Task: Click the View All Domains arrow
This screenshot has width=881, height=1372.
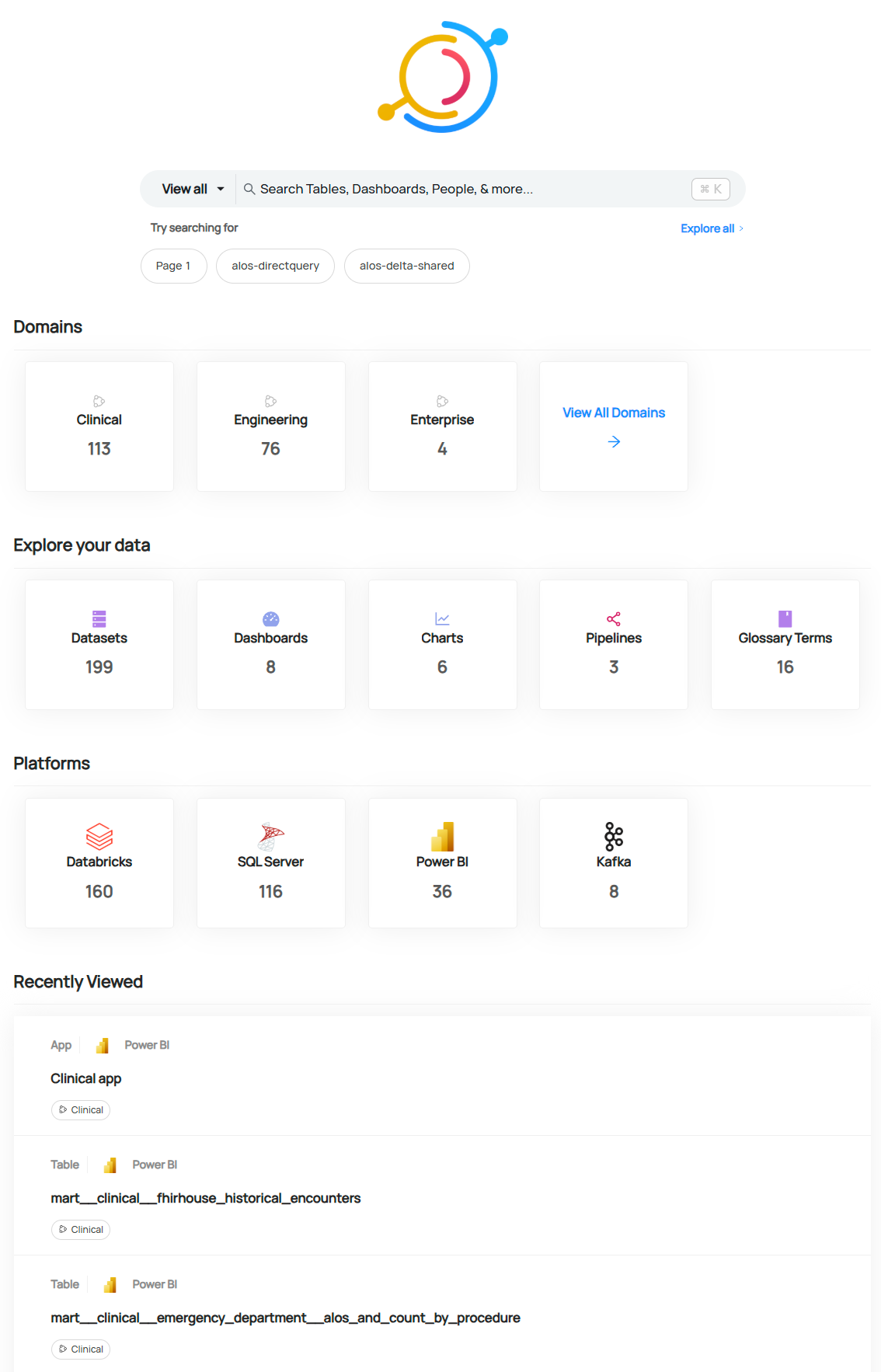Action: [614, 441]
